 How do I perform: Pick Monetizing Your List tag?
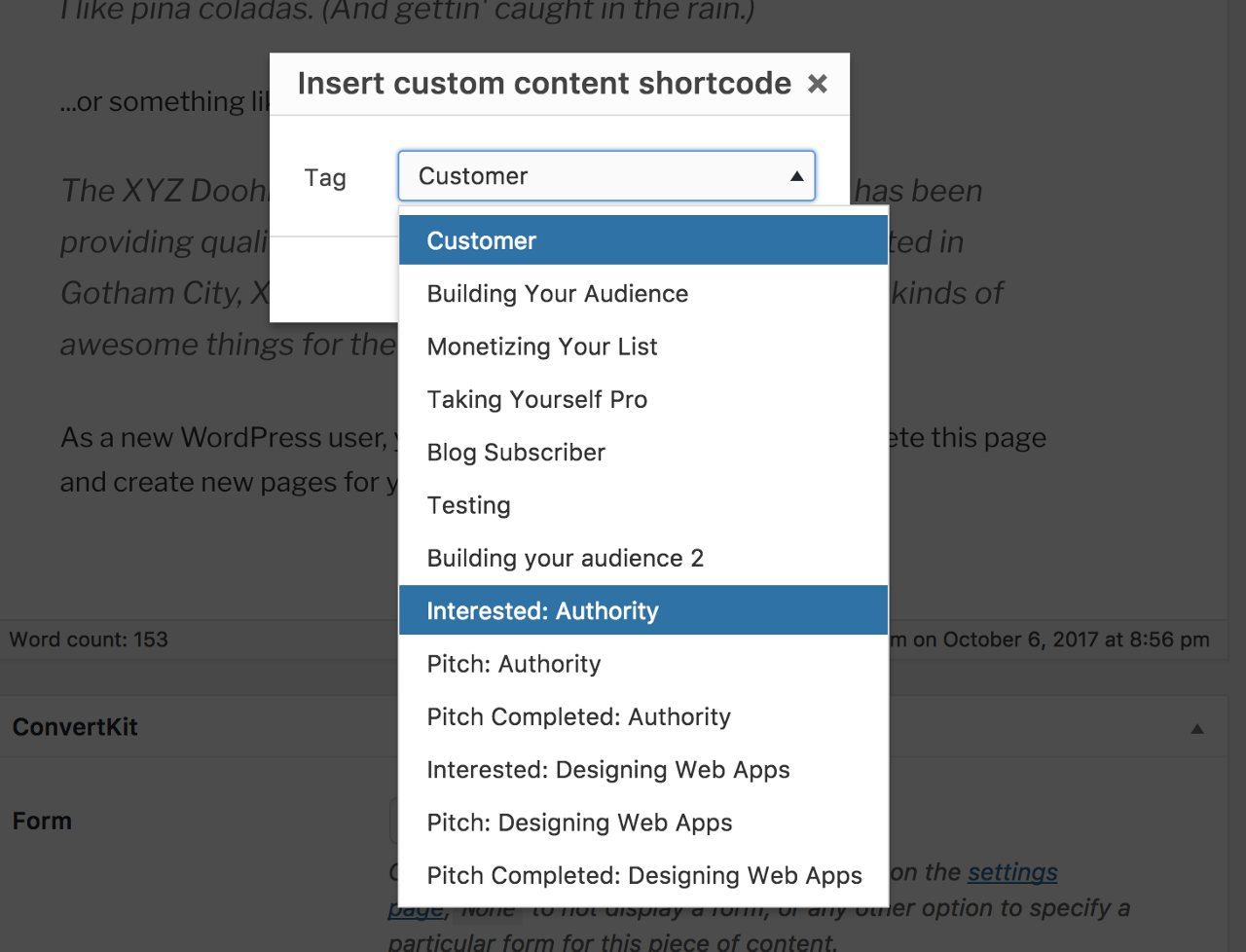643,347
